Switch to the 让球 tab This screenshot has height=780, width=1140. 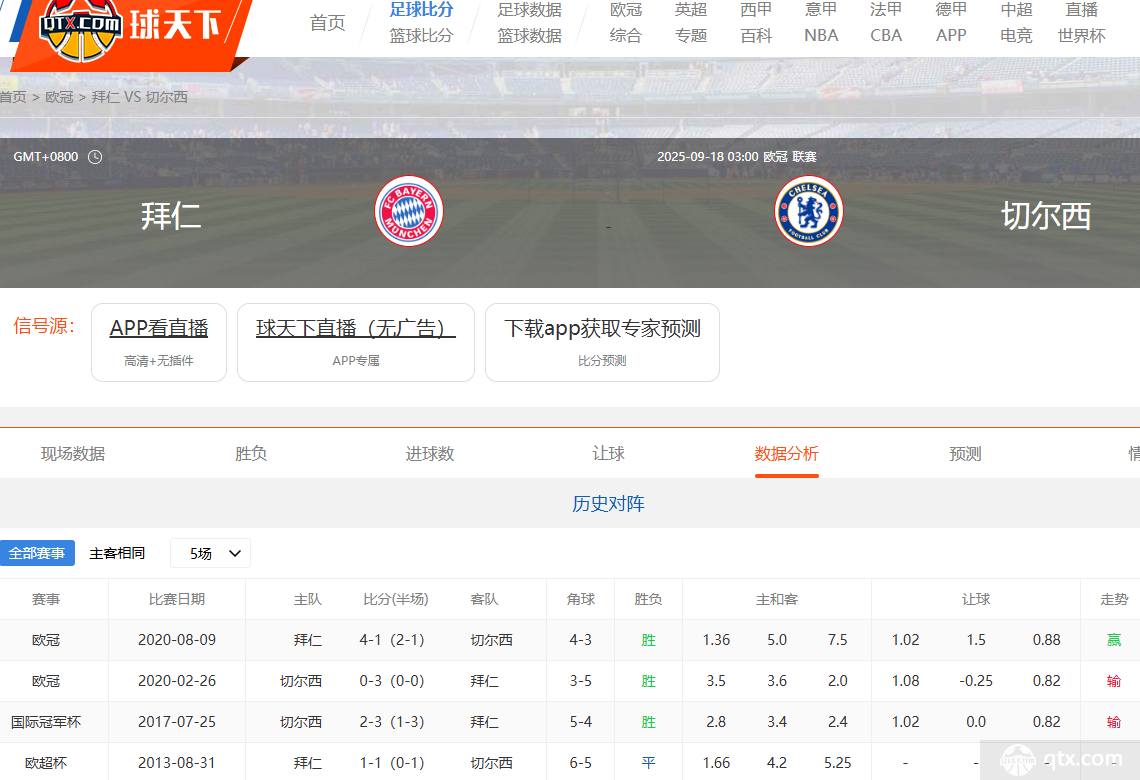point(609,454)
